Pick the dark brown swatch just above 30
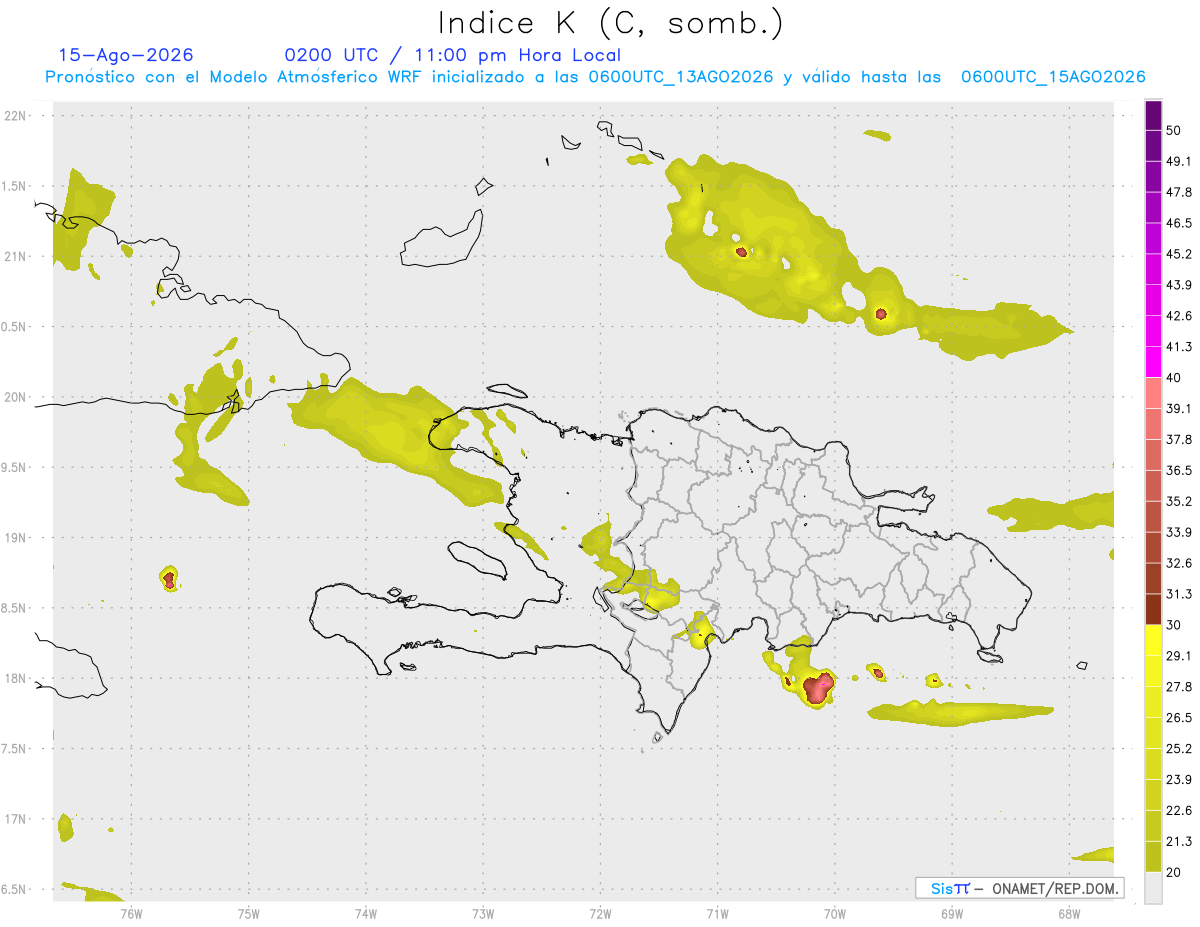 click(x=1153, y=609)
